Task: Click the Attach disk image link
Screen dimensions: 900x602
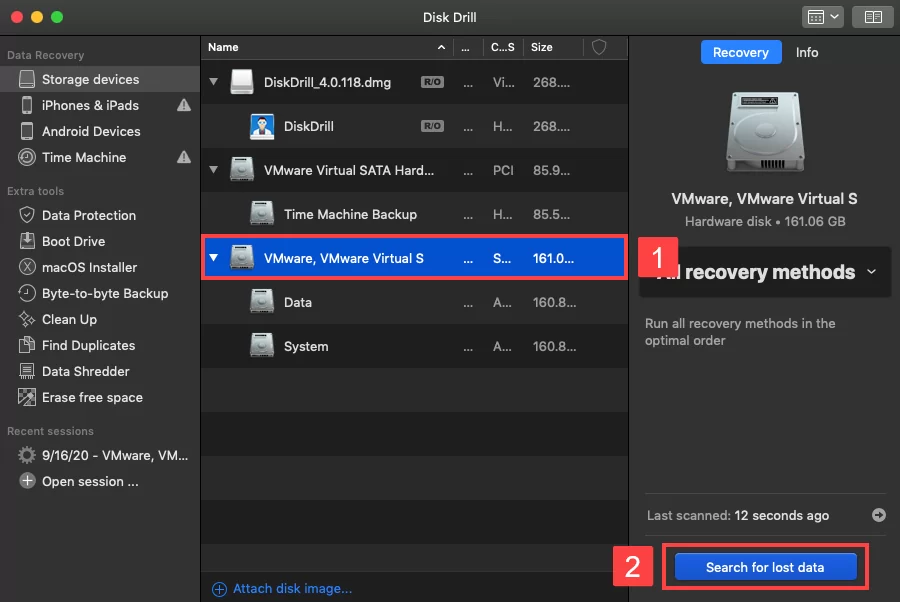Action: coord(290,589)
